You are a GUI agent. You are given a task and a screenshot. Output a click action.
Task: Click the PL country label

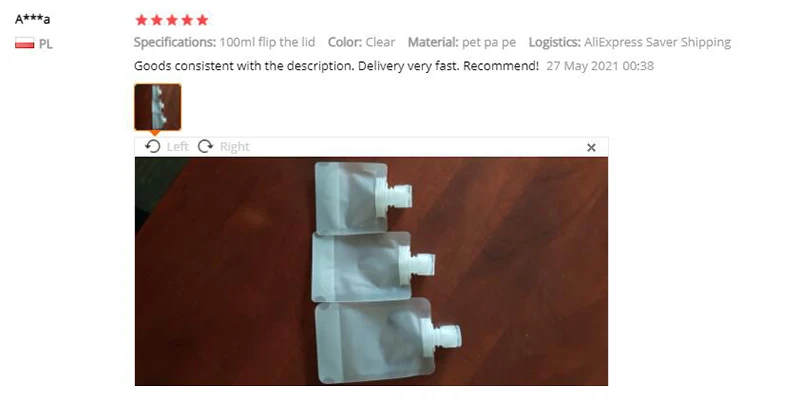[x=45, y=44]
